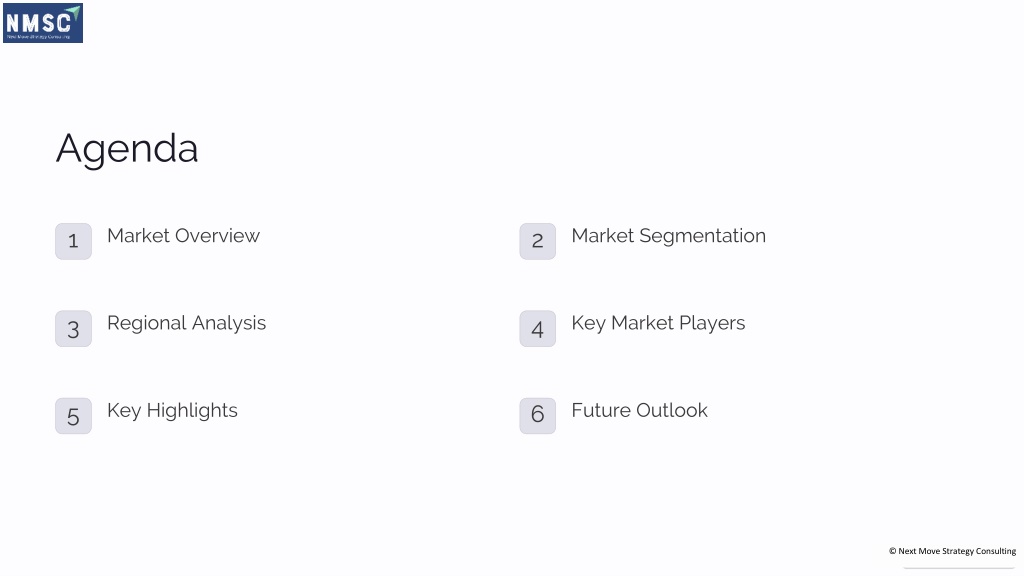The image size is (1024, 576).
Task: Go to Key Market Players section
Action: click(658, 324)
